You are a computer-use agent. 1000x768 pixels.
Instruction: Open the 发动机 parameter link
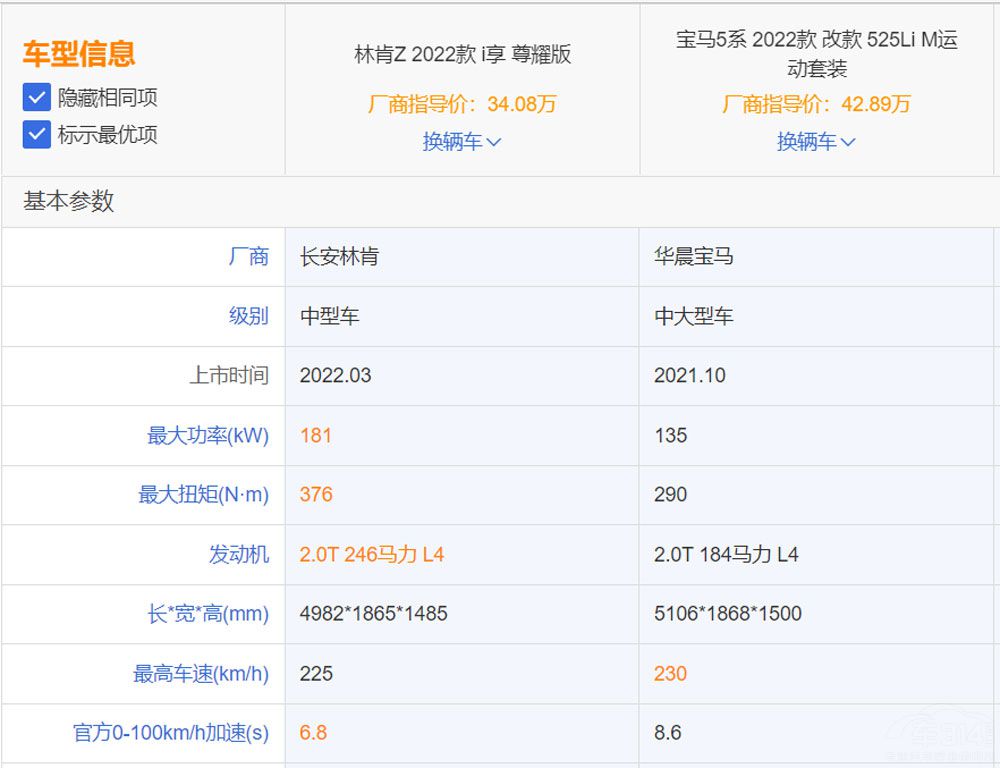tap(240, 554)
